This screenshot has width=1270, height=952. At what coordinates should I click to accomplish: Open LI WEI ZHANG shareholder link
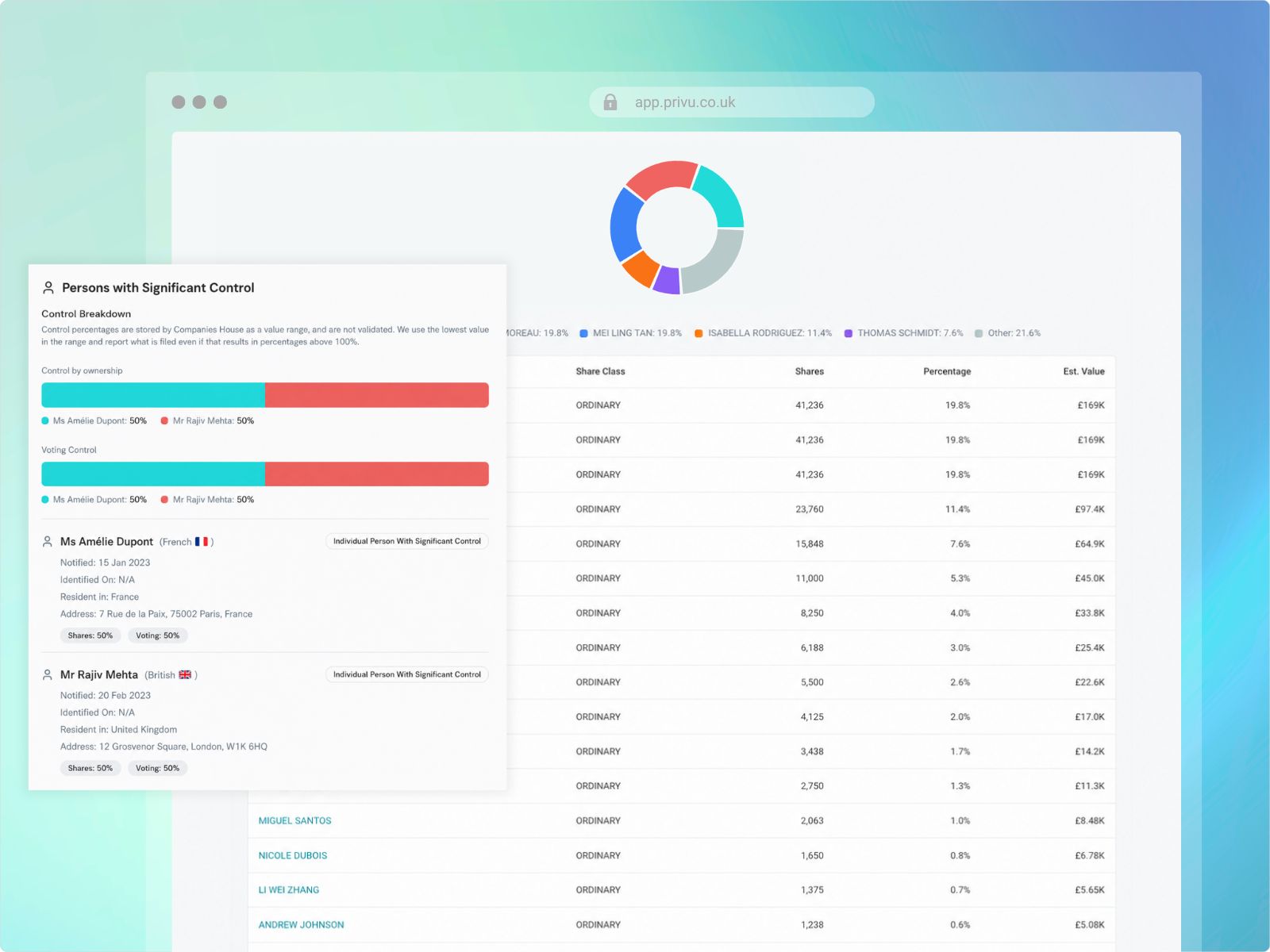click(x=289, y=890)
